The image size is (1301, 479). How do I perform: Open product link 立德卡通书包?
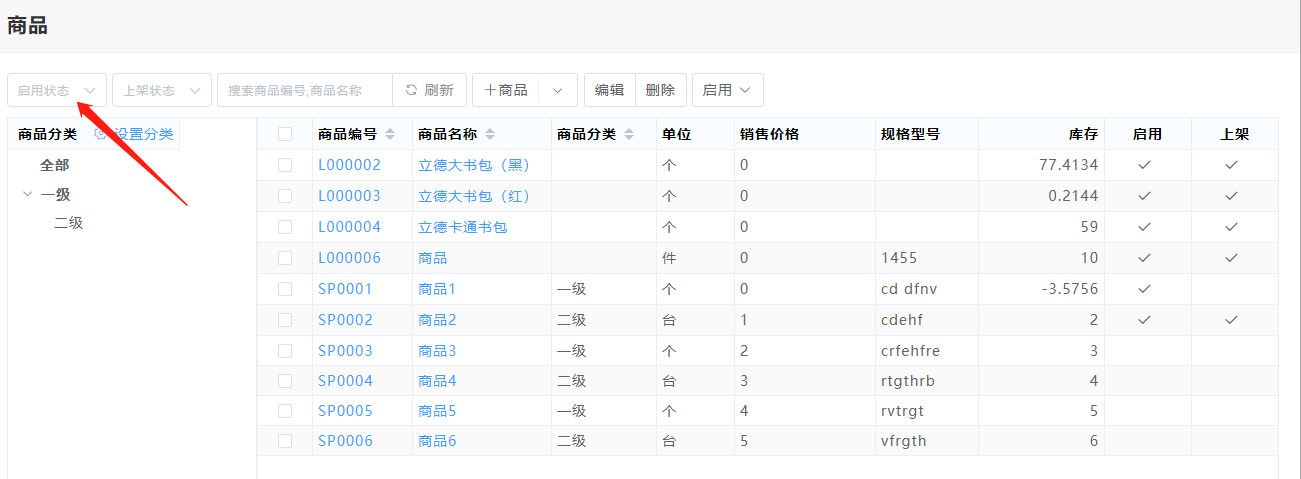[x=462, y=227]
